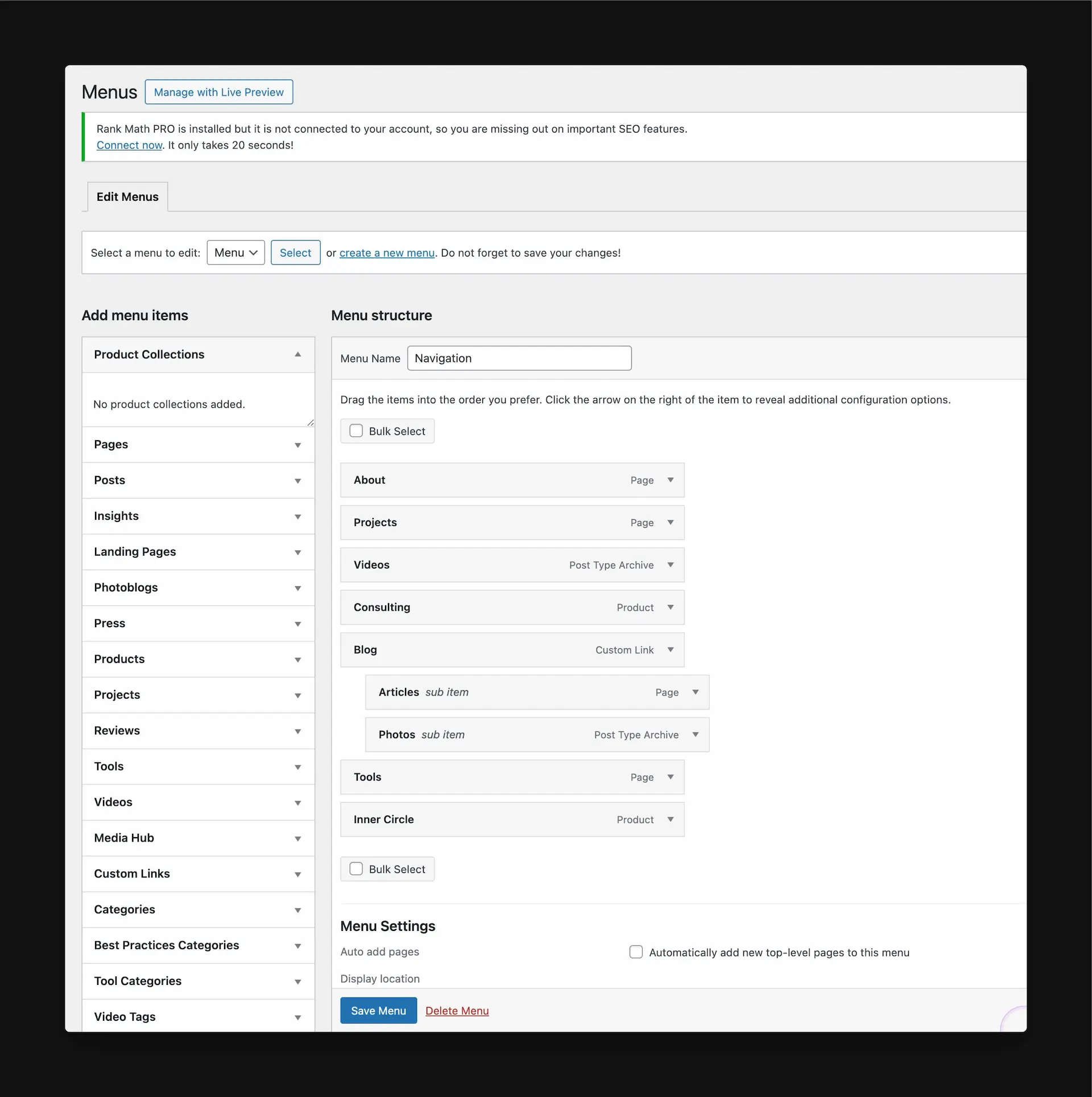
Task: Expand the Press panel arrow
Action: click(x=297, y=624)
